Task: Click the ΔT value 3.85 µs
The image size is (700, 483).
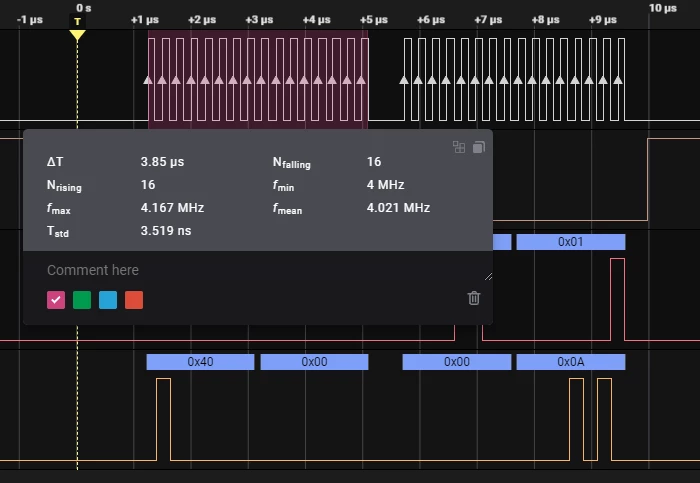Action: click(162, 162)
